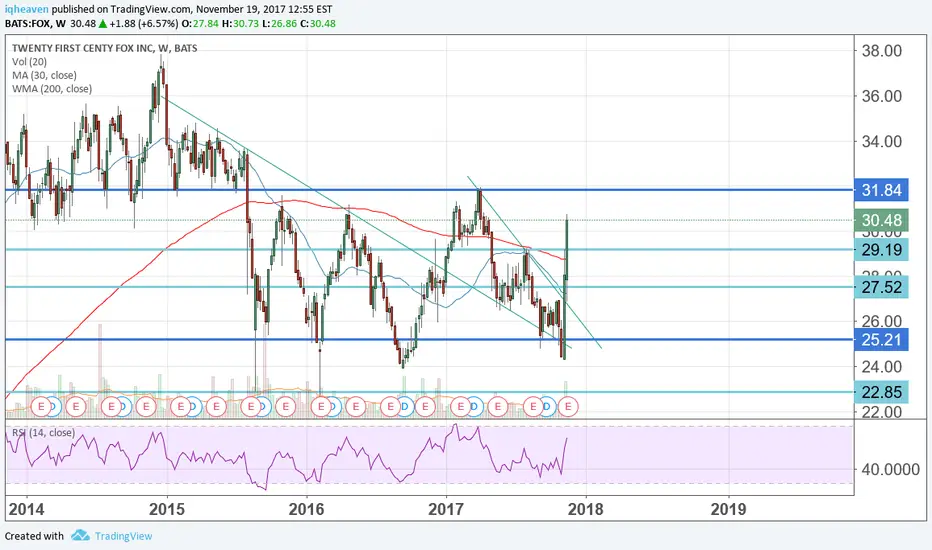Click the 22.85 price level label

click(881, 392)
